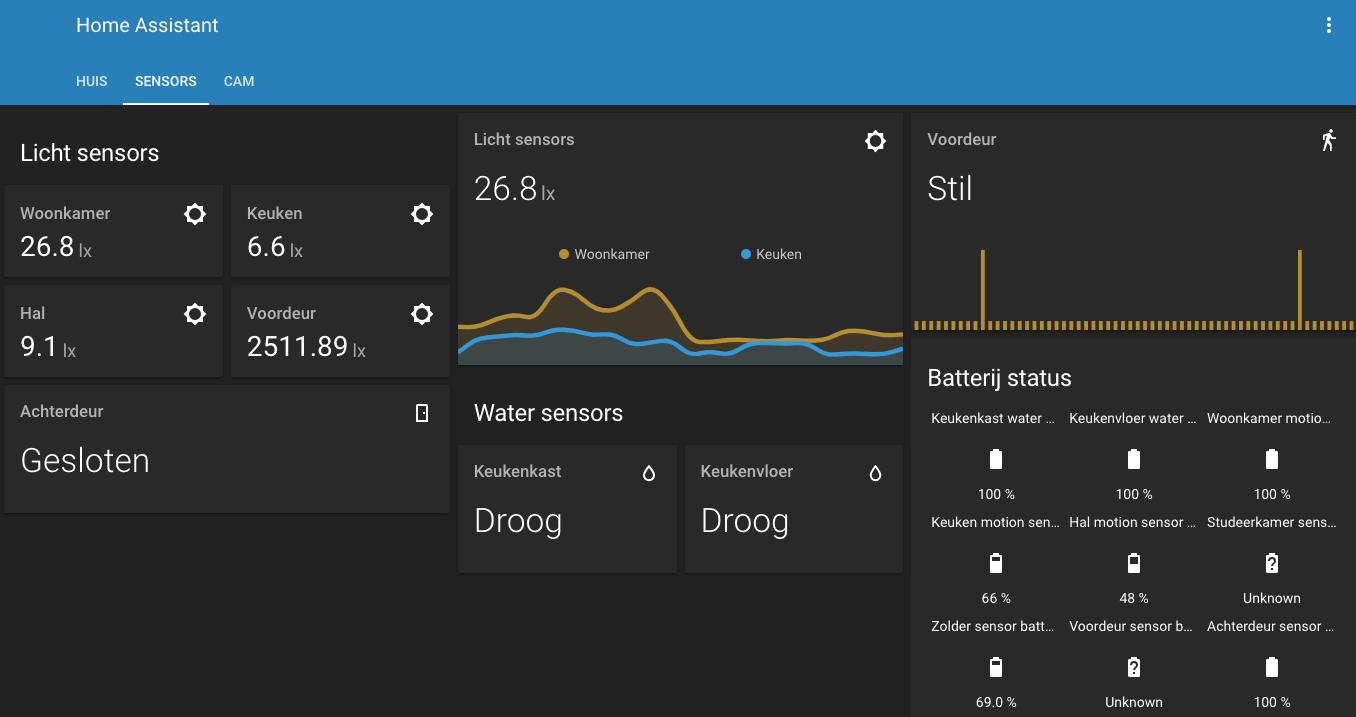Select the SENSORS tab
1356x717 pixels.
pos(166,81)
